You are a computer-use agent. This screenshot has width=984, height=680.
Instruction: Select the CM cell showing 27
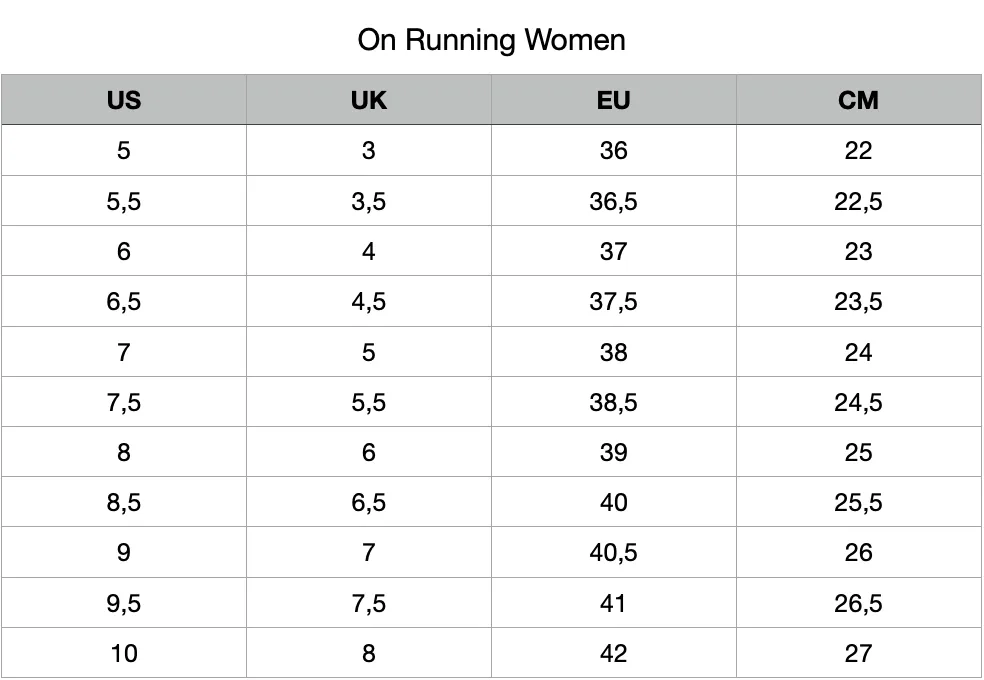[858, 653]
